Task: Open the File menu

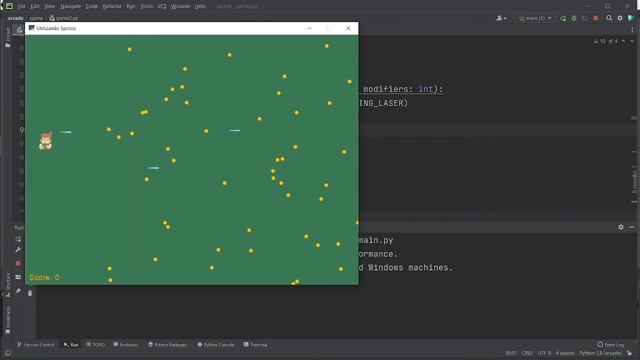Action: 21,7
